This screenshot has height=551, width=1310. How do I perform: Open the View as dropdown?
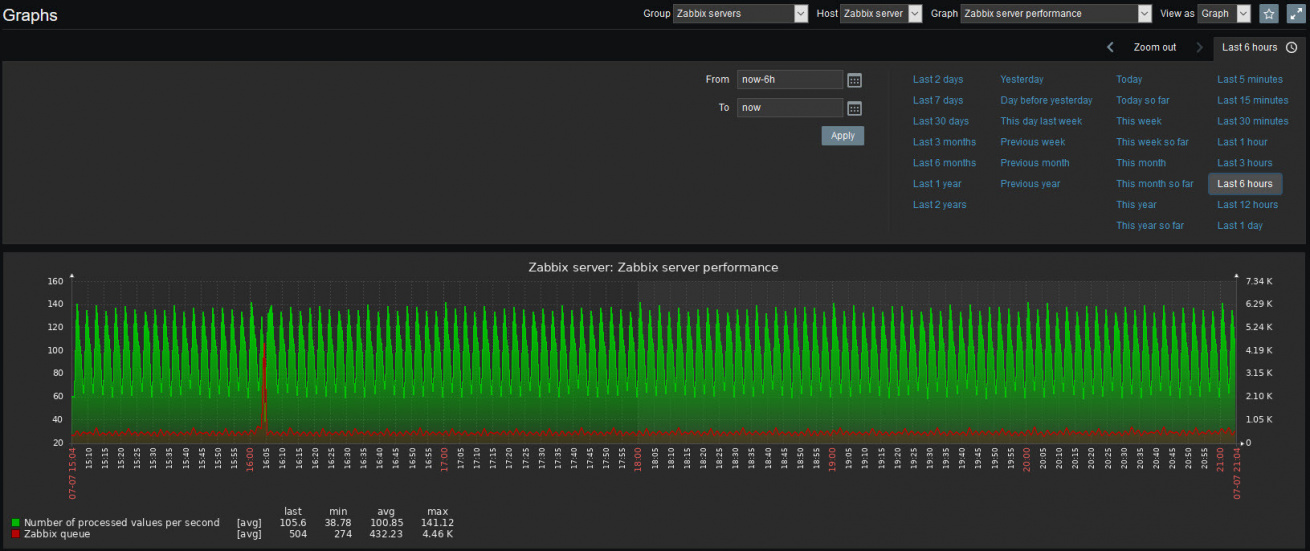point(1224,14)
